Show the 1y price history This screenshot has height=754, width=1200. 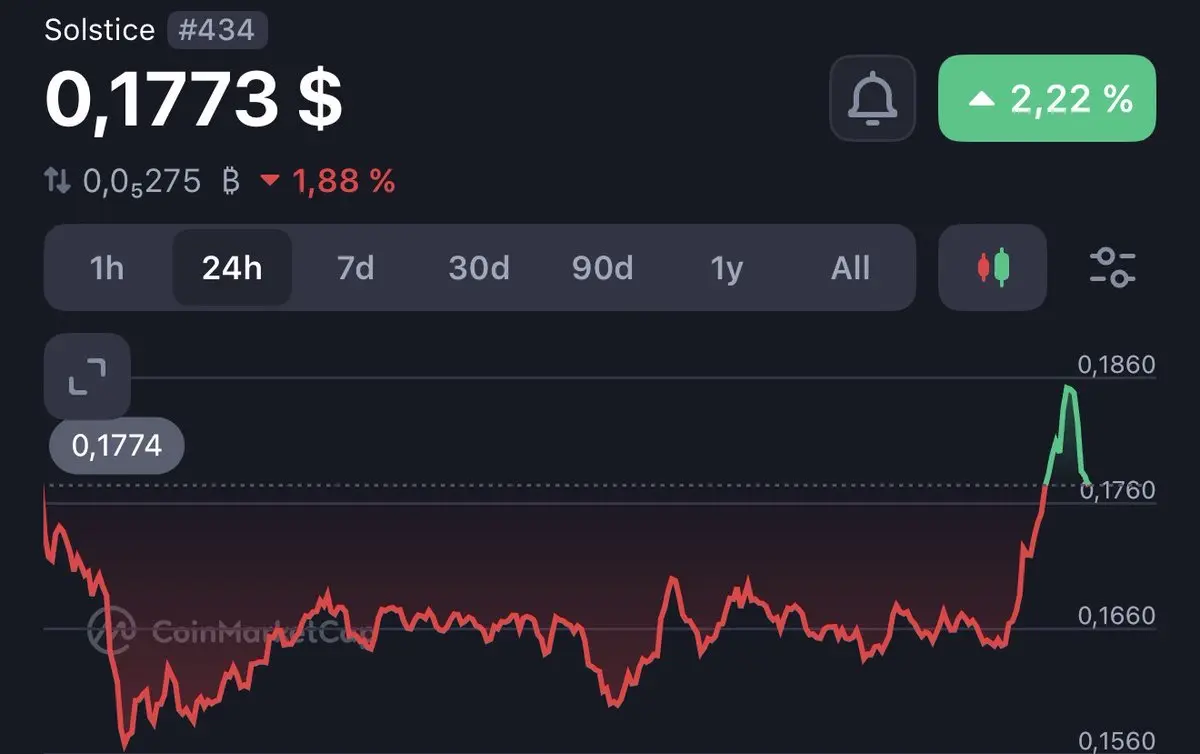click(727, 268)
